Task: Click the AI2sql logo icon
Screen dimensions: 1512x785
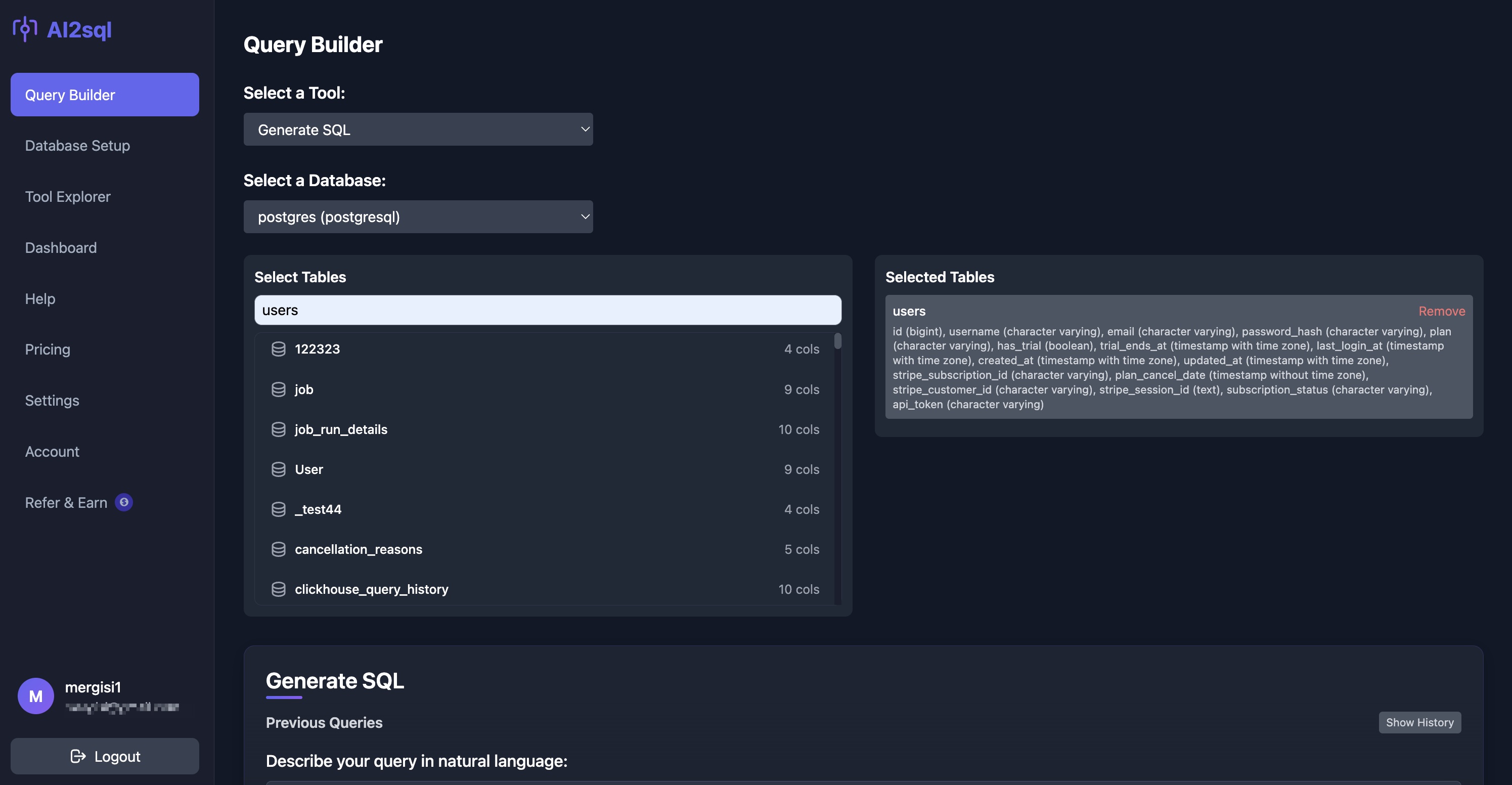Action: click(x=25, y=29)
